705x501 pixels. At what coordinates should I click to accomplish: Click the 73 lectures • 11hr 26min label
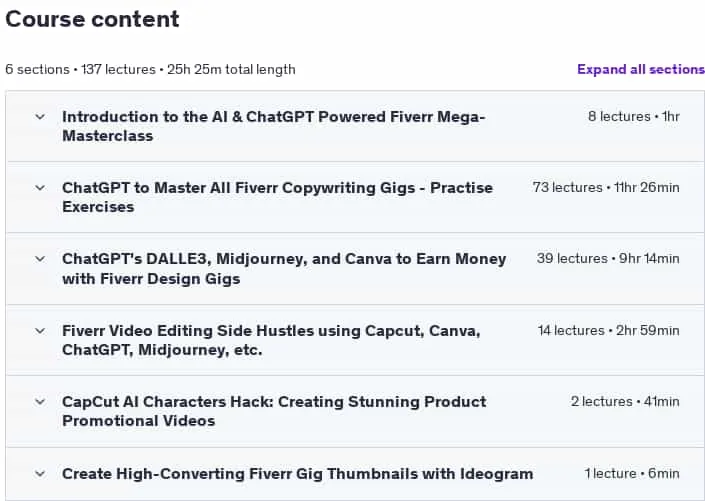(x=606, y=187)
